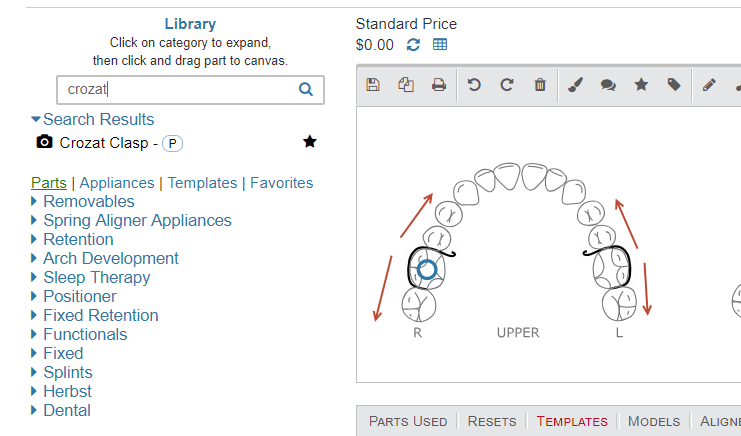
Task: Click the Favorites library link
Action: (x=281, y=183)
